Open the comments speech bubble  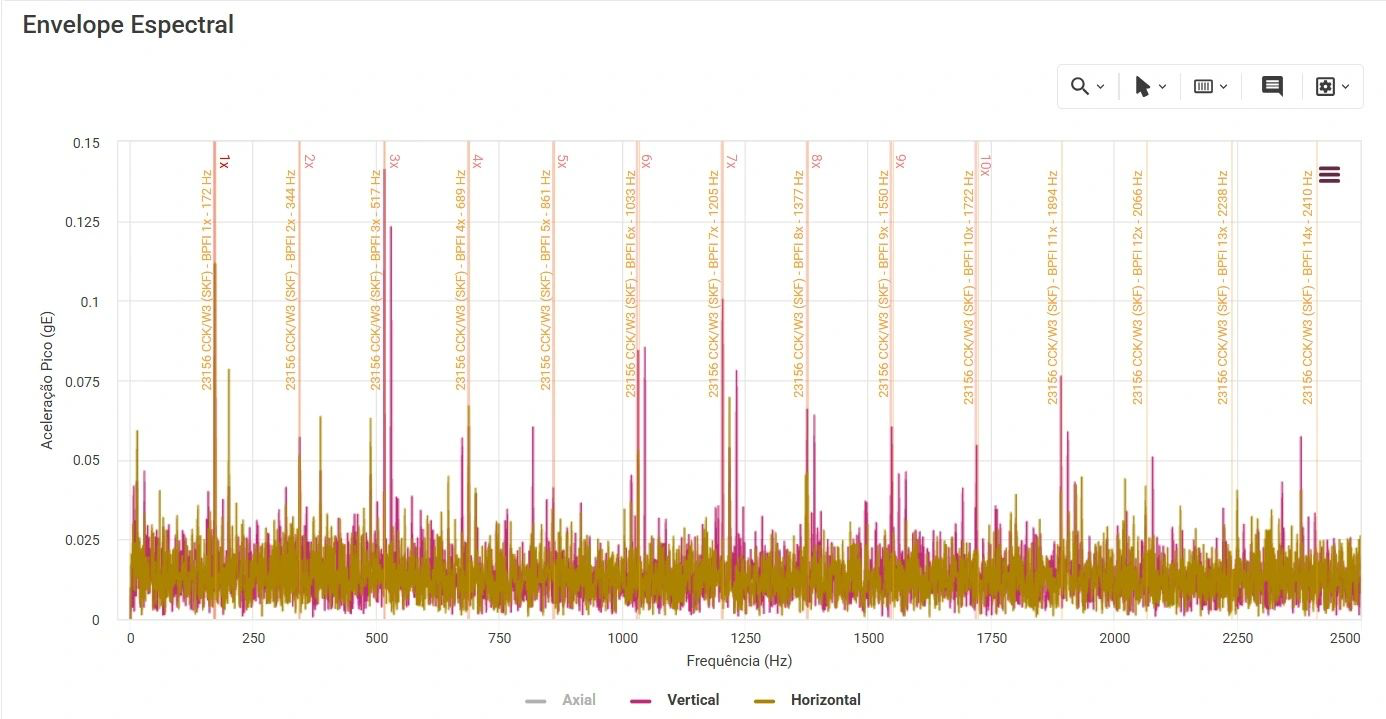click(1272, 87)
